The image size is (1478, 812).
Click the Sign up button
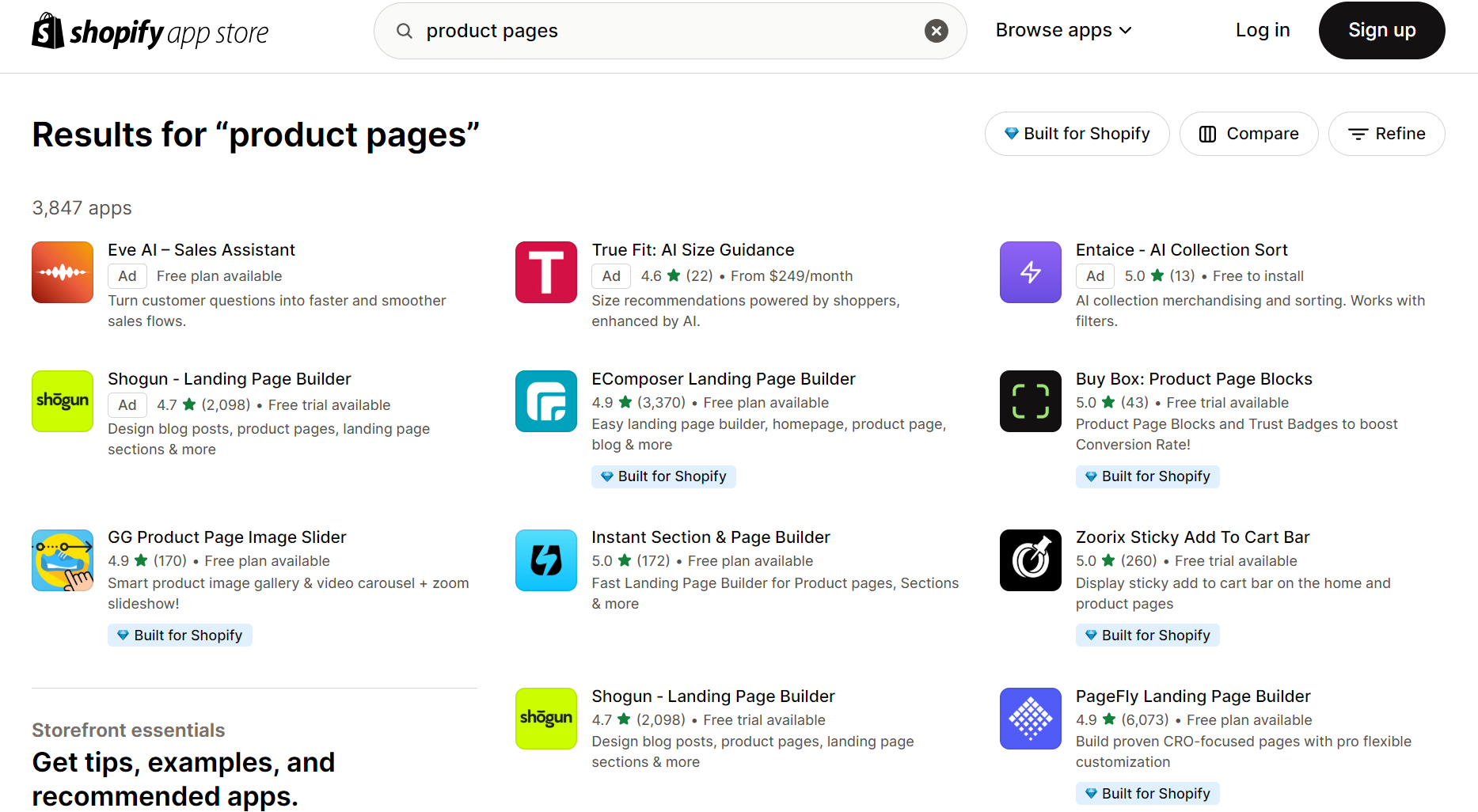point(1381,30)
